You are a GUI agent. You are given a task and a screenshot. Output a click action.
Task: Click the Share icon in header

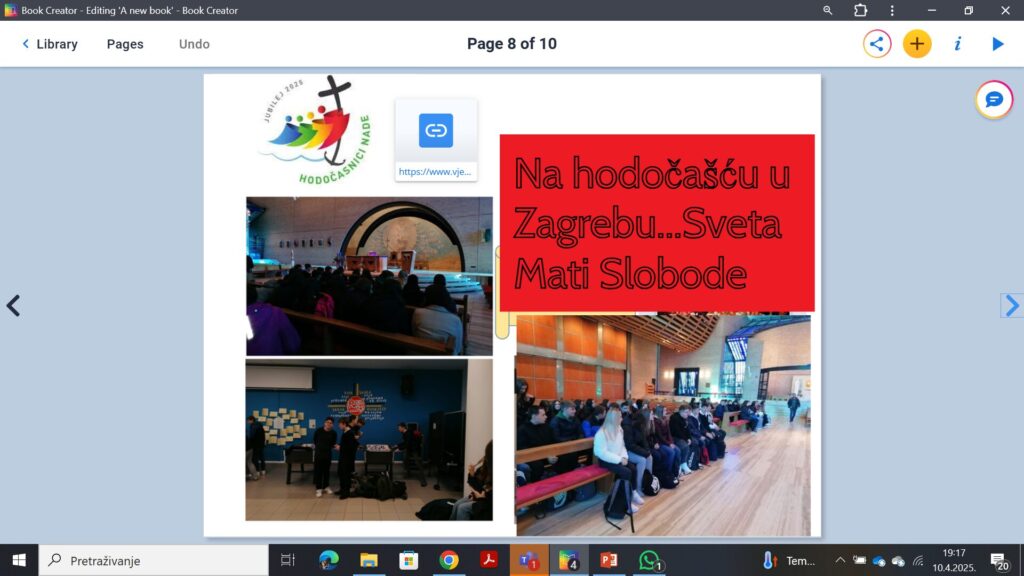(x=877, y=44)
